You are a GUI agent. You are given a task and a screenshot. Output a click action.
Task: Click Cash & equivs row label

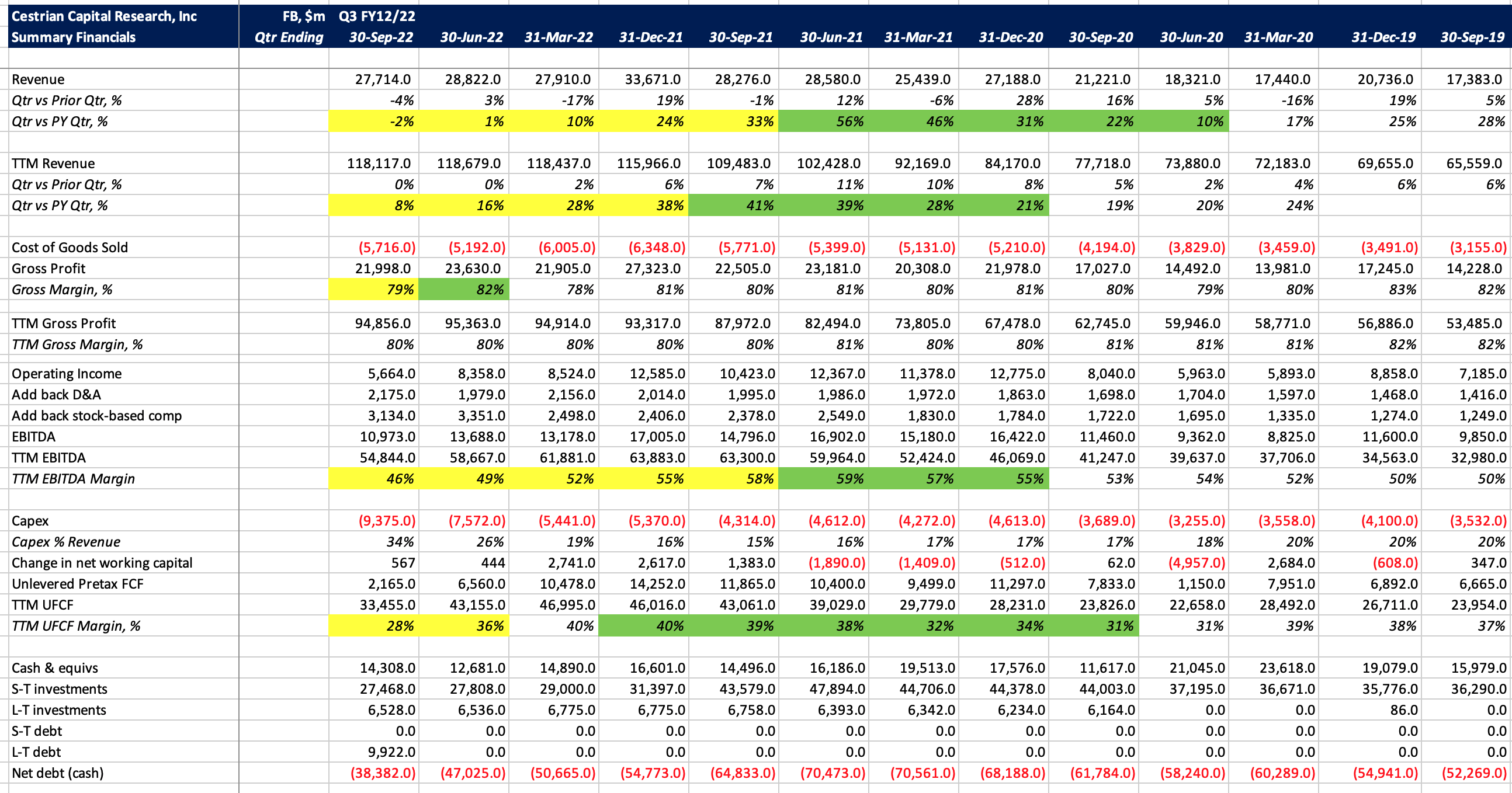(54, 668)
